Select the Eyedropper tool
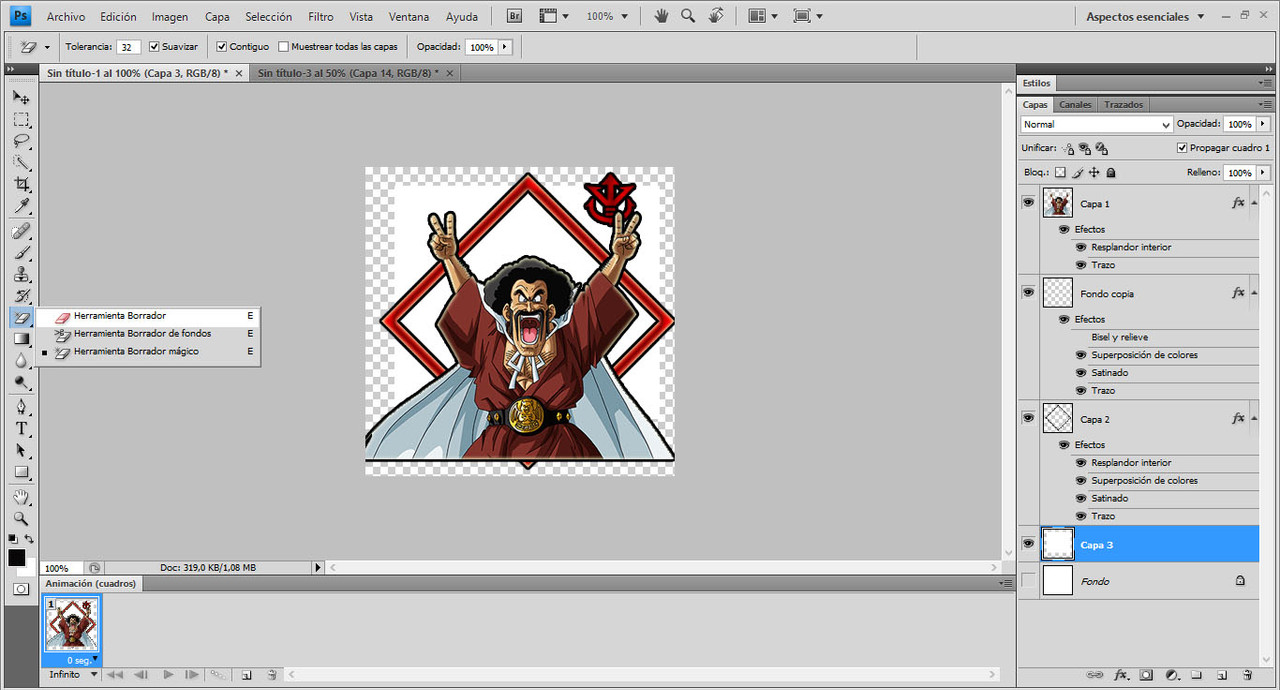Image resolution: width=1280 pixels, height=690 pixels. tap(21, 207)
